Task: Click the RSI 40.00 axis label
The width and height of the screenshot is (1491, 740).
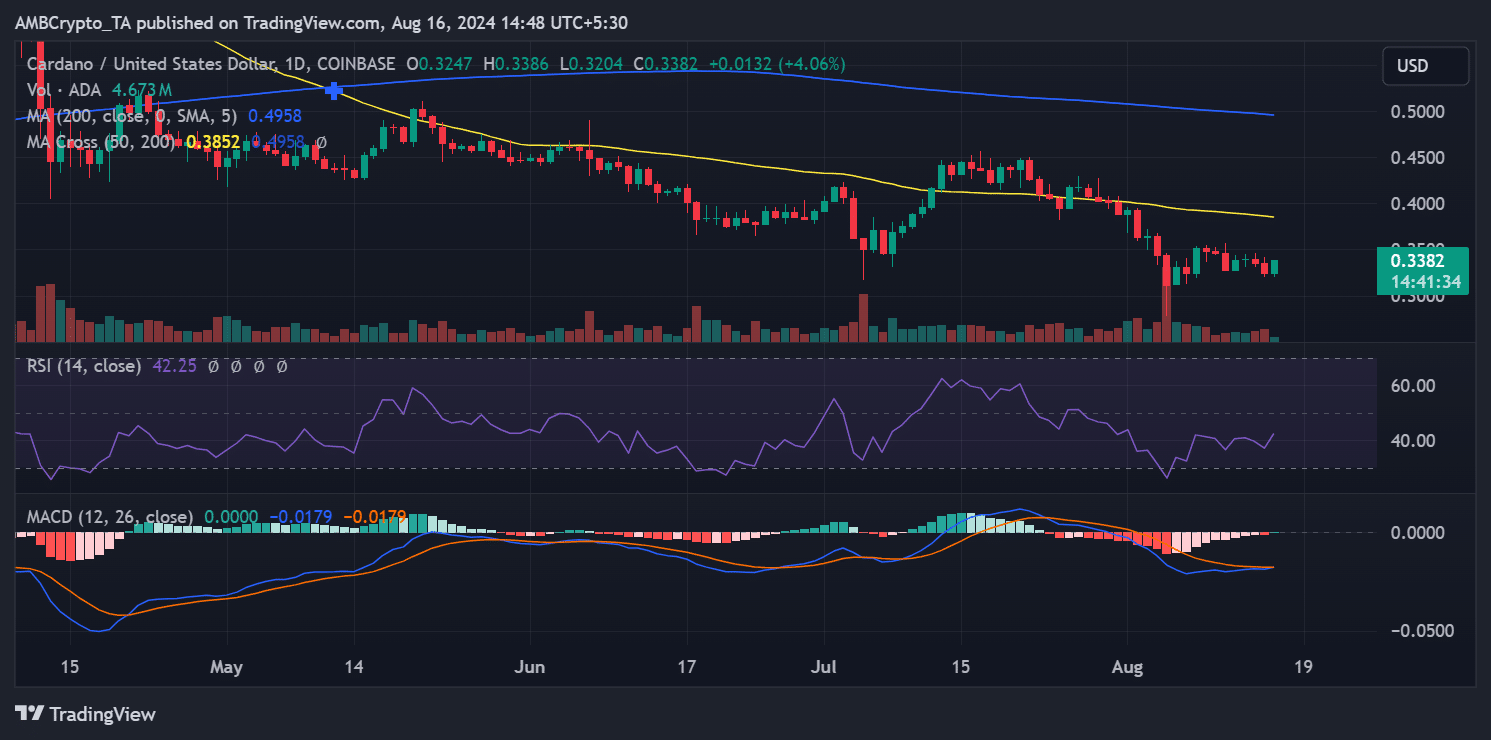Action: coord(1414,441)
